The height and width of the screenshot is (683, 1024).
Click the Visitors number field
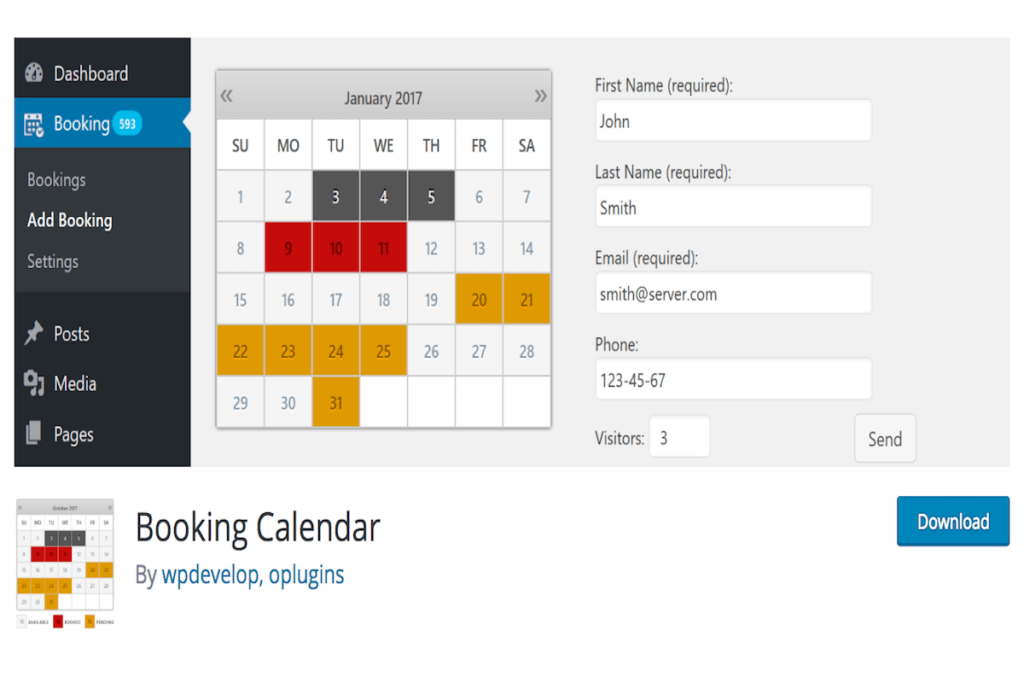click(x=680, y=437)
